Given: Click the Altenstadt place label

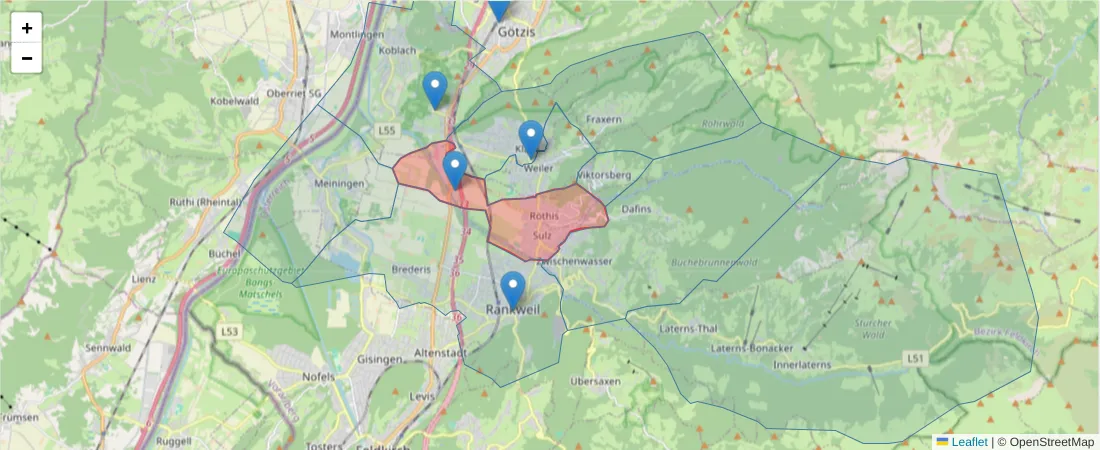Looking at the screenshot, I should coord(441,352).
